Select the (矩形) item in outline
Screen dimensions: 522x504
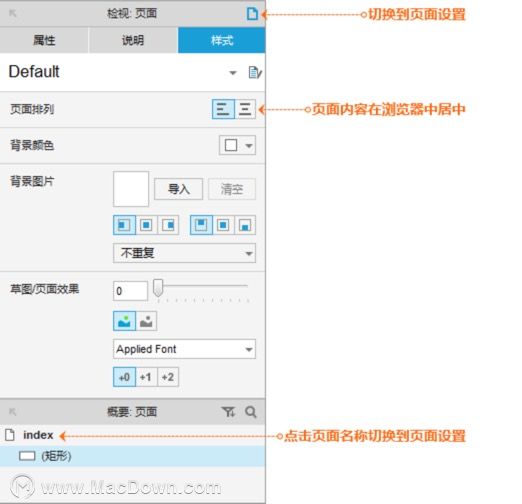pos(133,456)
